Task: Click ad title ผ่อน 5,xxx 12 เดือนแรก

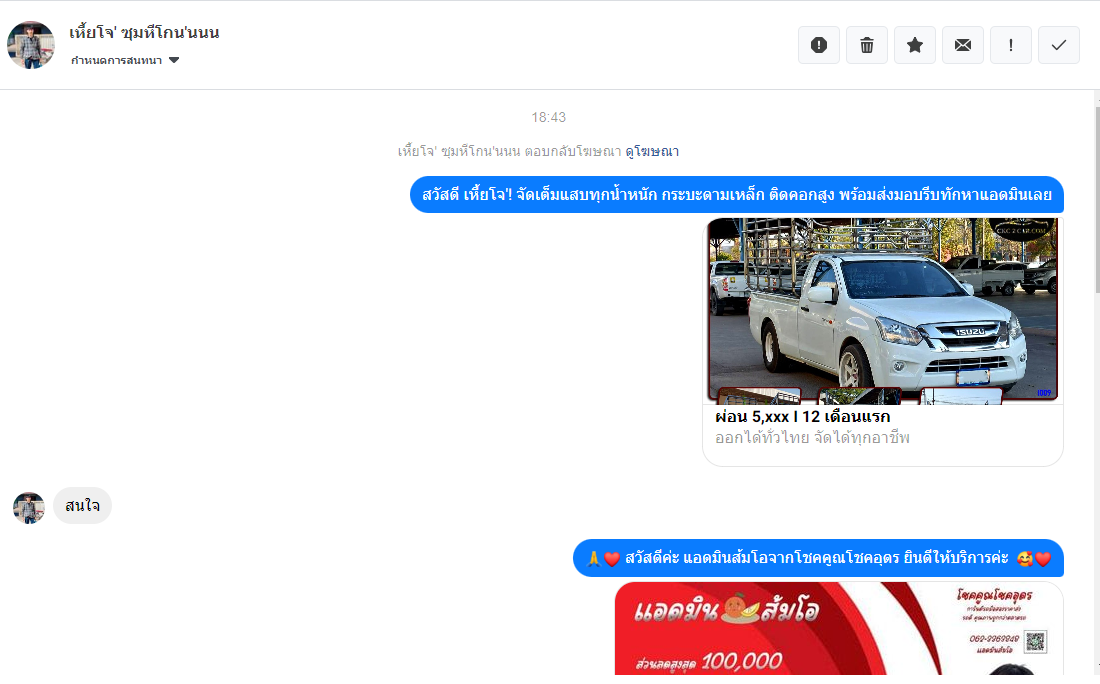Action: pyautogui.click(x=803, y=417)
